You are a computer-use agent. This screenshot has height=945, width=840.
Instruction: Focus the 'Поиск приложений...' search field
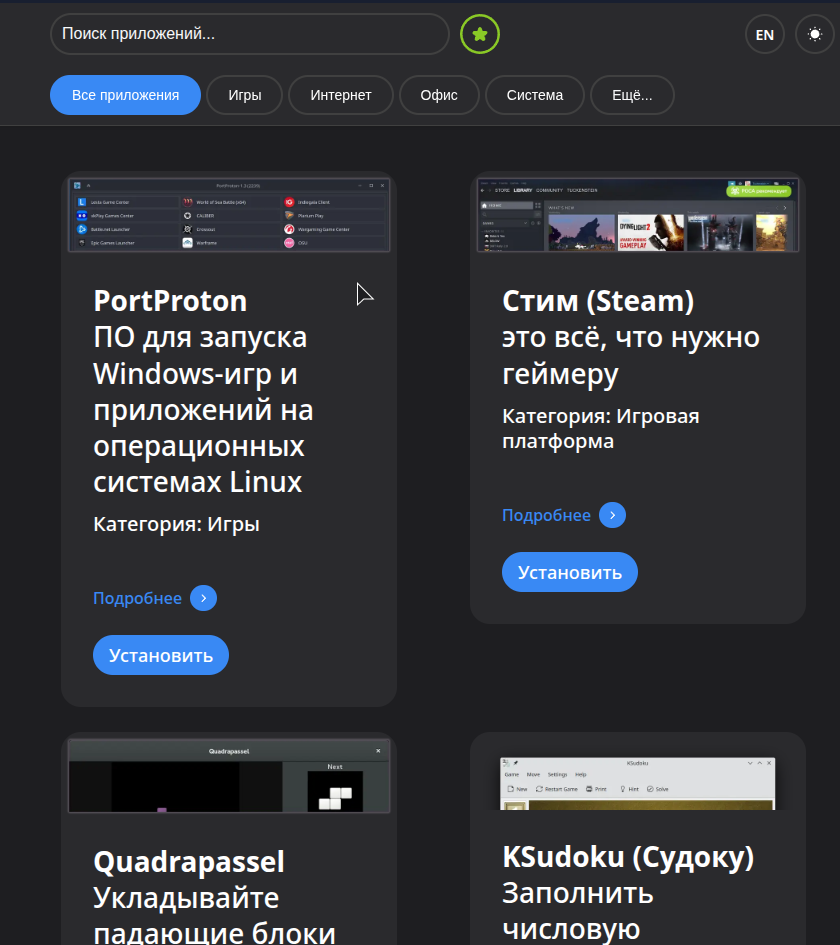pos(249,34)
